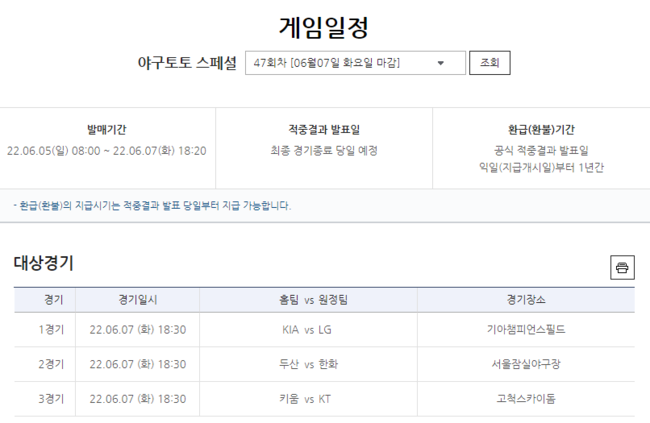The image size is (650, 423).
Task: Click the 홈팀 vs 원정팀 column header
Action: tap(308, 300)
